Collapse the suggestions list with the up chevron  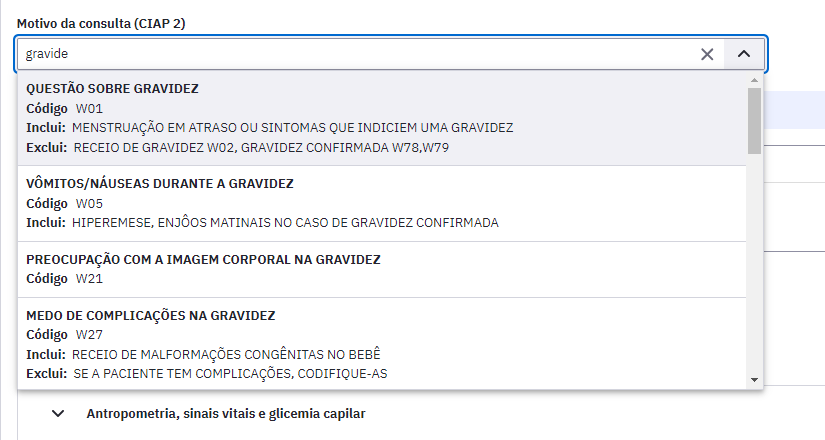[743, 54]
